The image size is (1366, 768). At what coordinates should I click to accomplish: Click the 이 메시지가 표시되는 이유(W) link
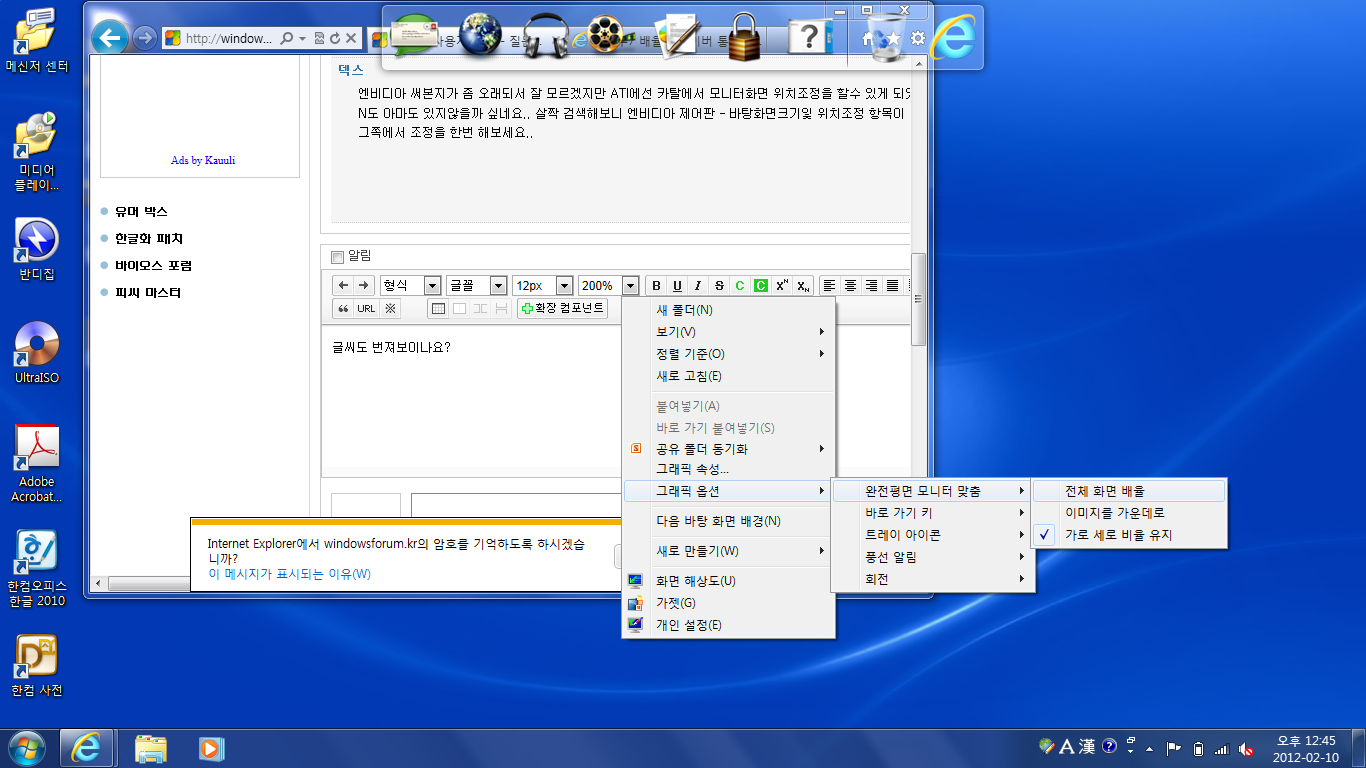click(289, 574)
